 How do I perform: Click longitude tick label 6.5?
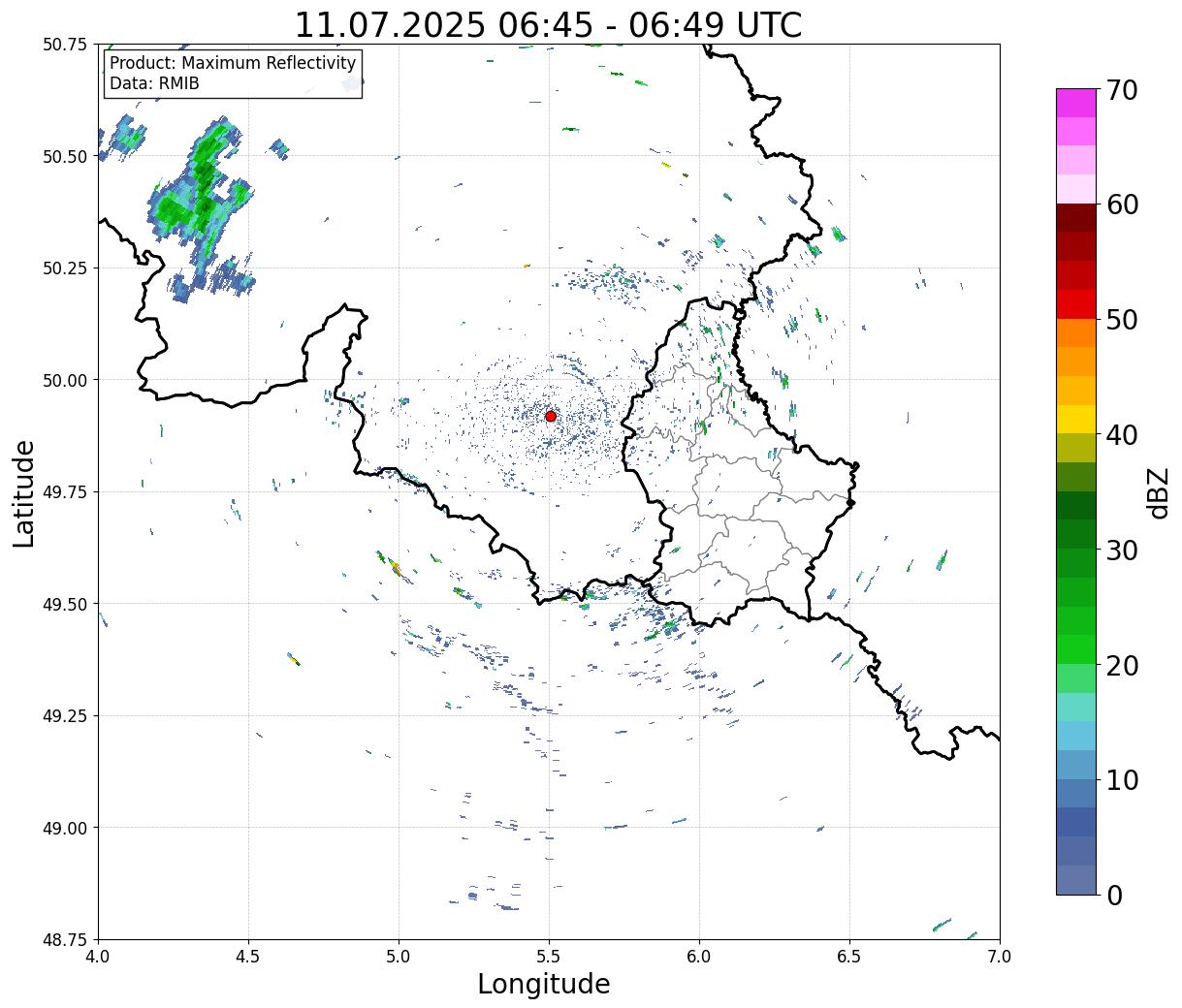coord(849,957)
